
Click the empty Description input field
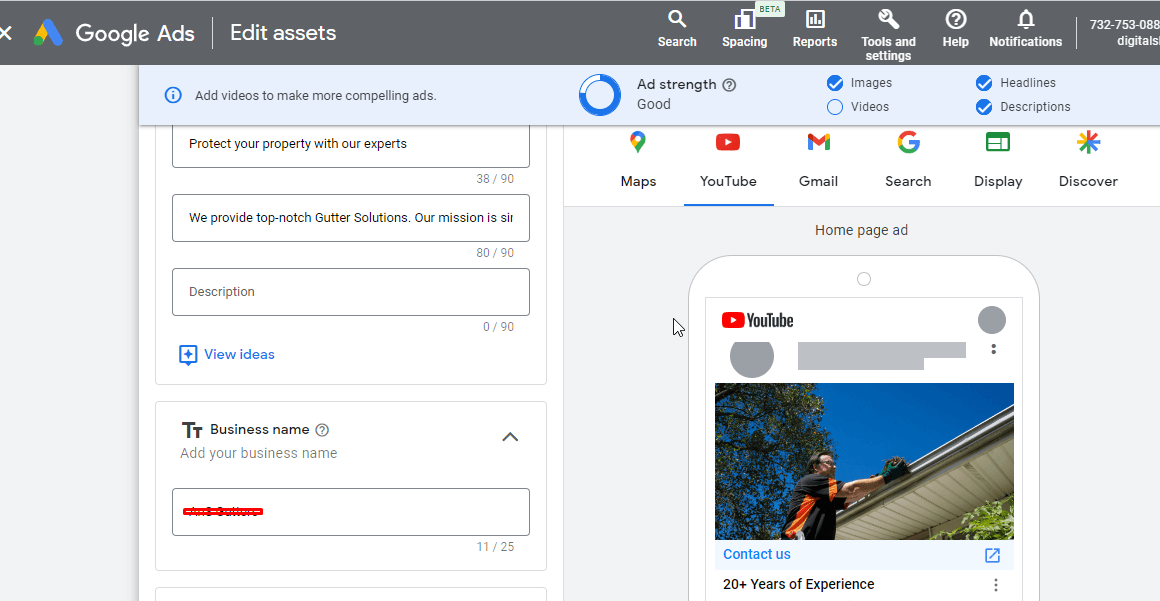[x=350, y=292]
